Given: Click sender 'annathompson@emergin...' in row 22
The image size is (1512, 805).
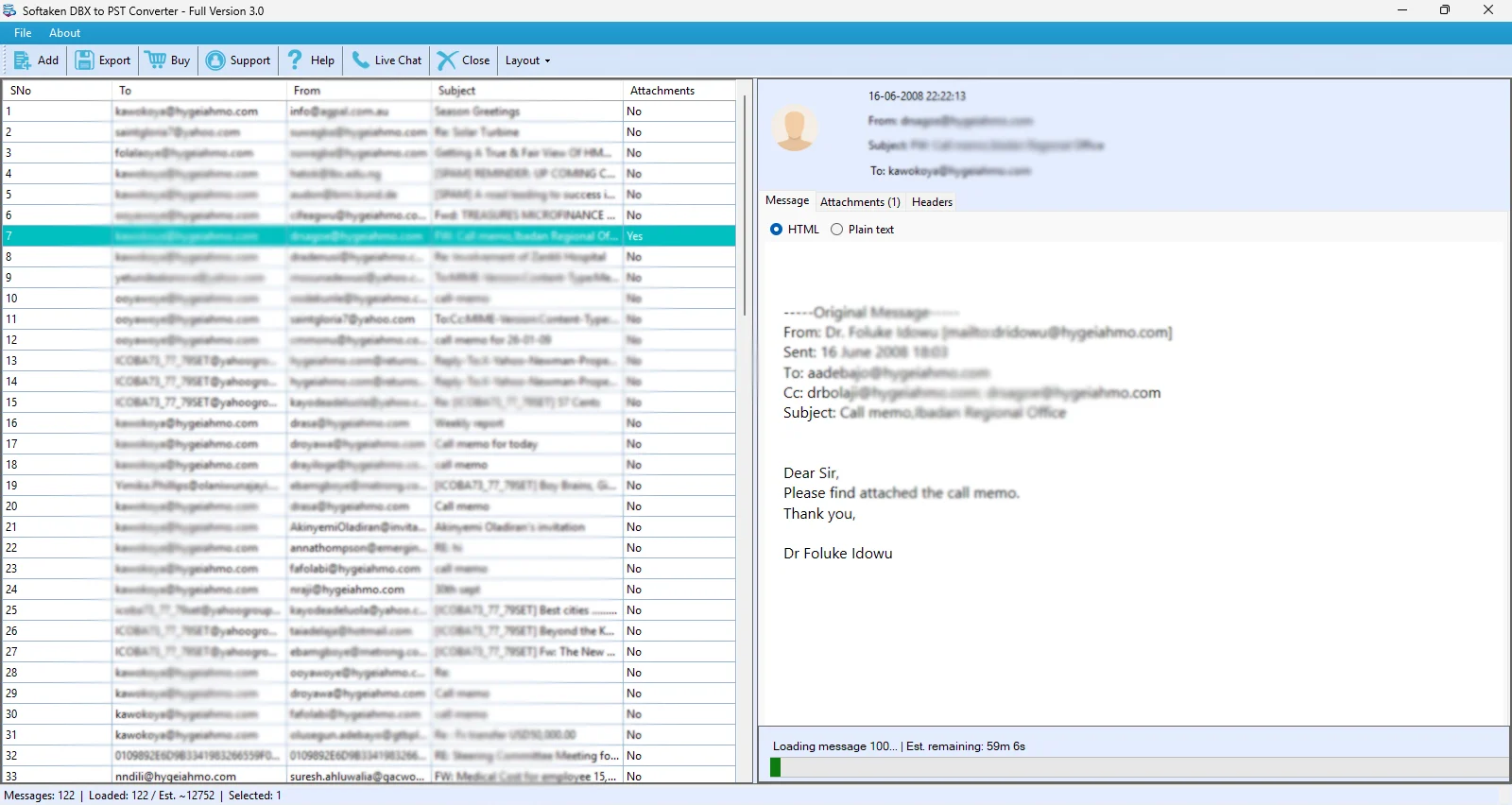Looking at the screenshot, I should pos(357,548).
